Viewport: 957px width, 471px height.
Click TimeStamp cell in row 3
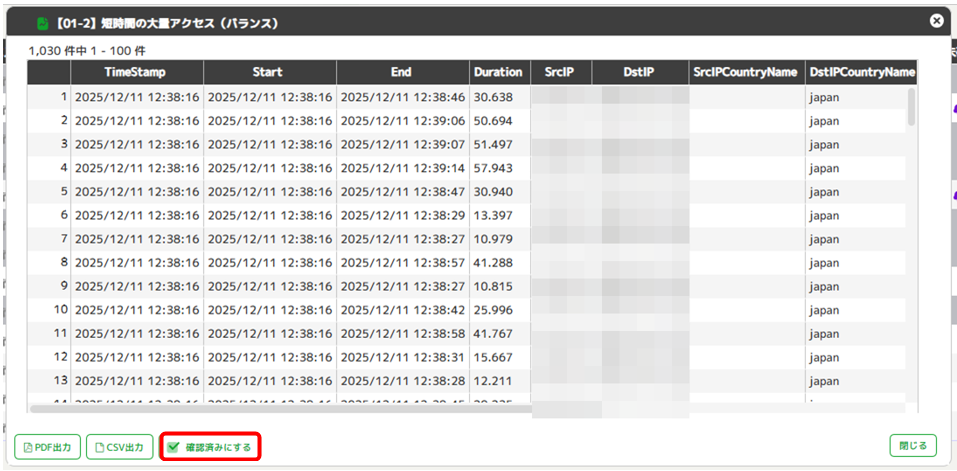point(137,145)
